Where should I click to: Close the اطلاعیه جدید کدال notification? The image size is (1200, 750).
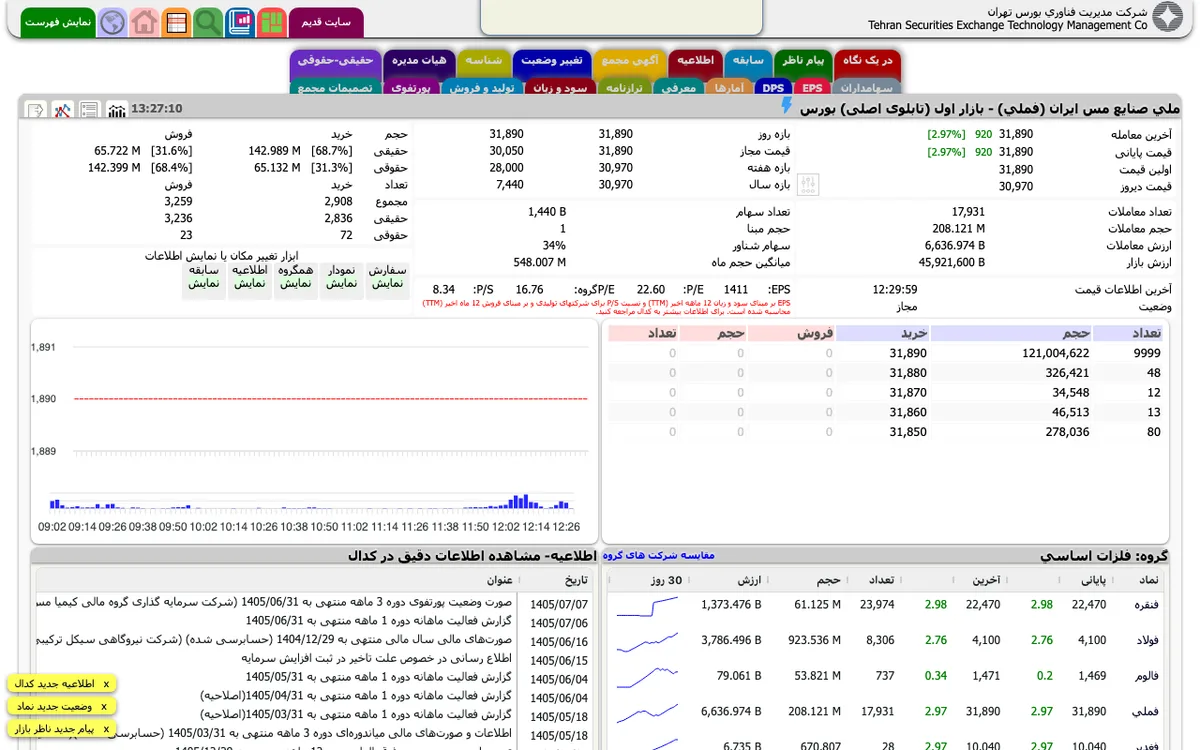[x=105, y=684]
